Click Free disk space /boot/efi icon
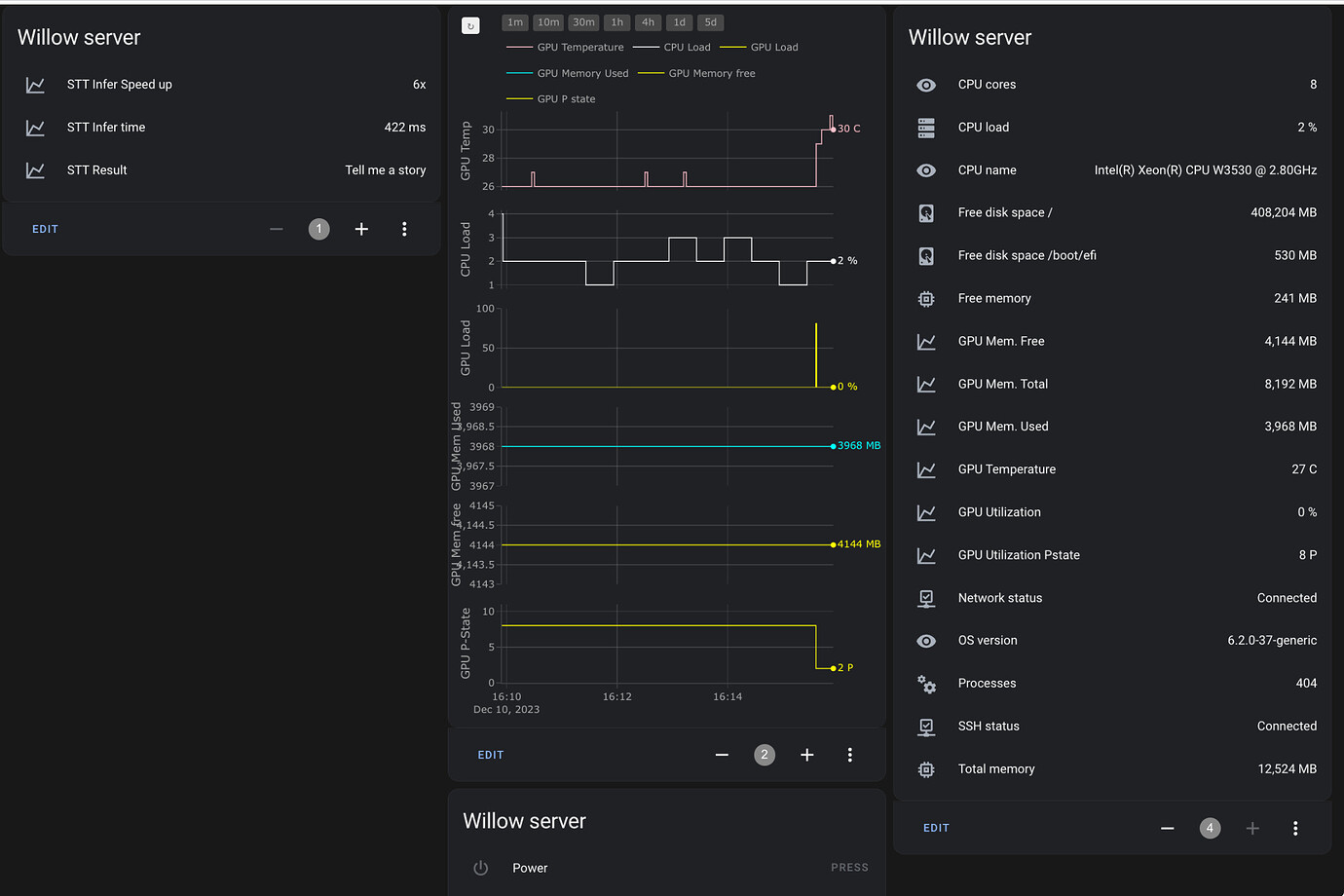The image size is (1344, 896). [926, 256]
